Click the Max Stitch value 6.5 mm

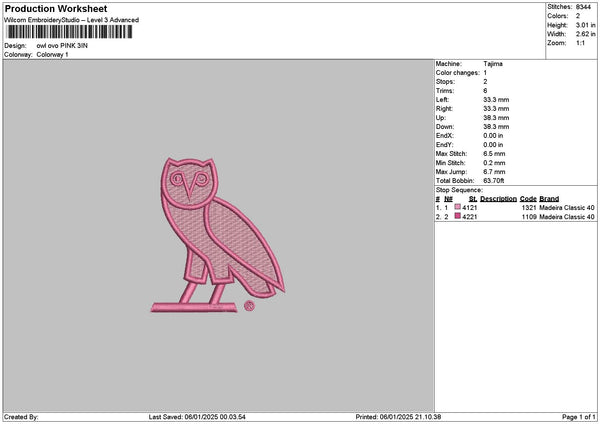[x=494, y=154]
